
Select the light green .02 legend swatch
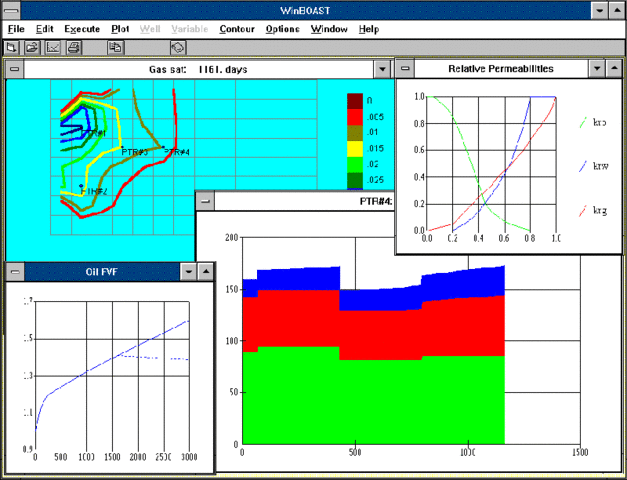355,164
